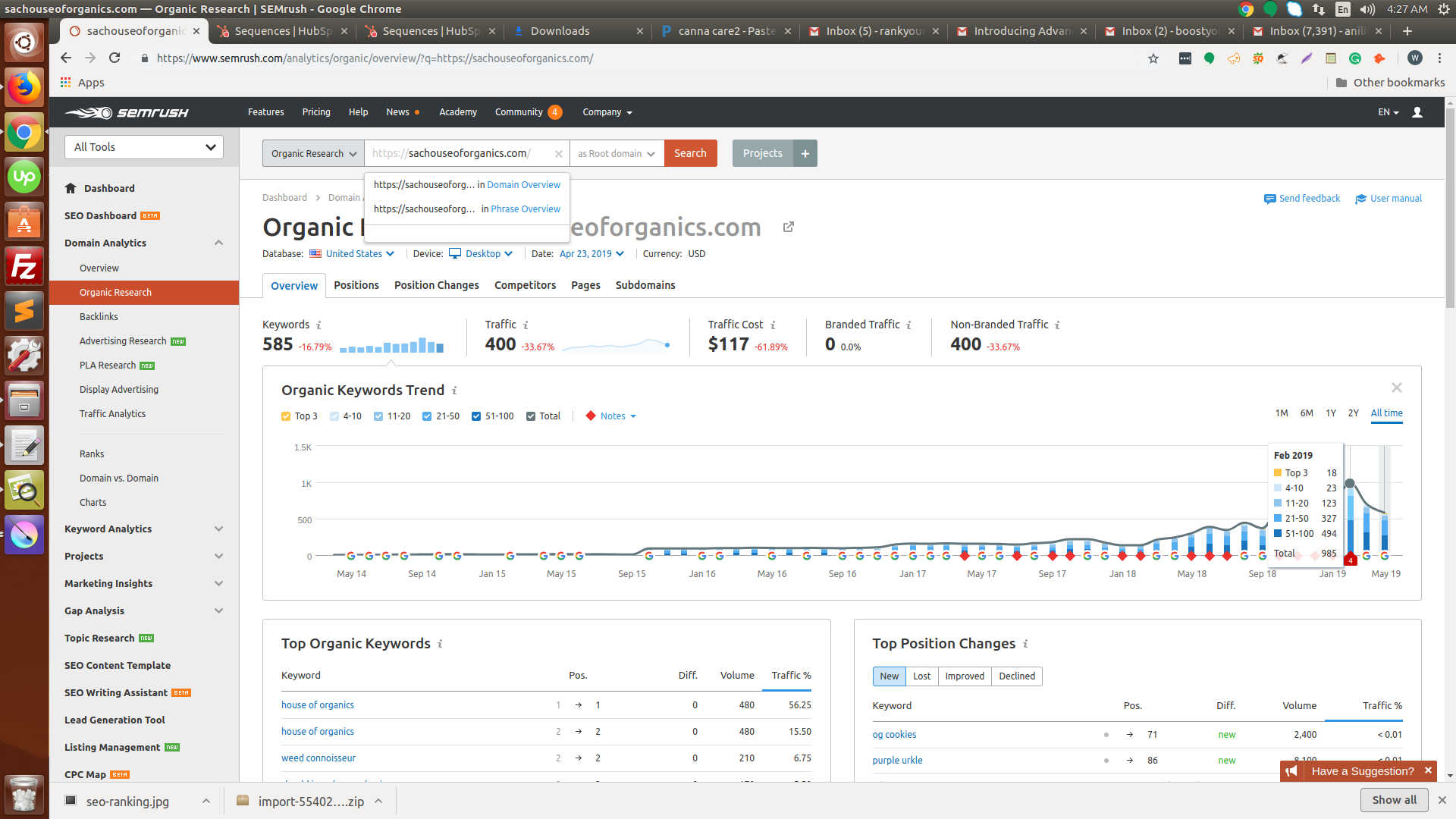Toggle the 21-50 positions checkbox
Image resolution: width=1456 pixels, height=819 pixels.
427,416
